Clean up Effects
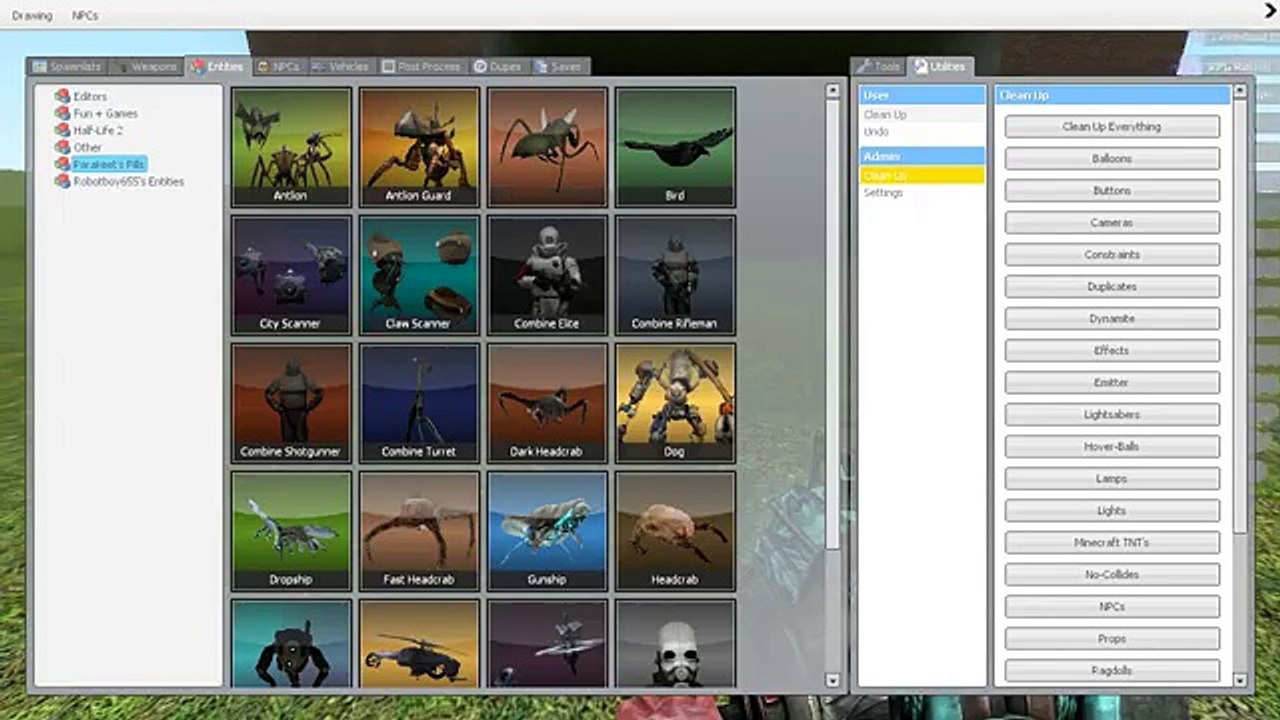Image resolution: width=1280 pixels, height=720 pixels. tap(1112, 351)
